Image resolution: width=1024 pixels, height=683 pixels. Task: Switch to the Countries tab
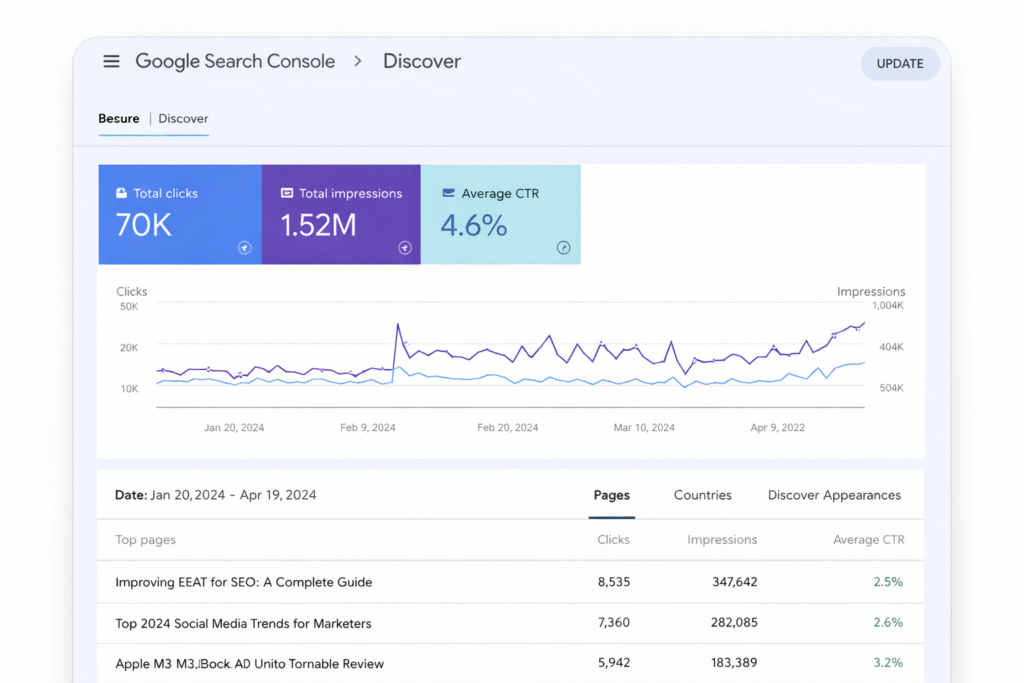point(702,495)
